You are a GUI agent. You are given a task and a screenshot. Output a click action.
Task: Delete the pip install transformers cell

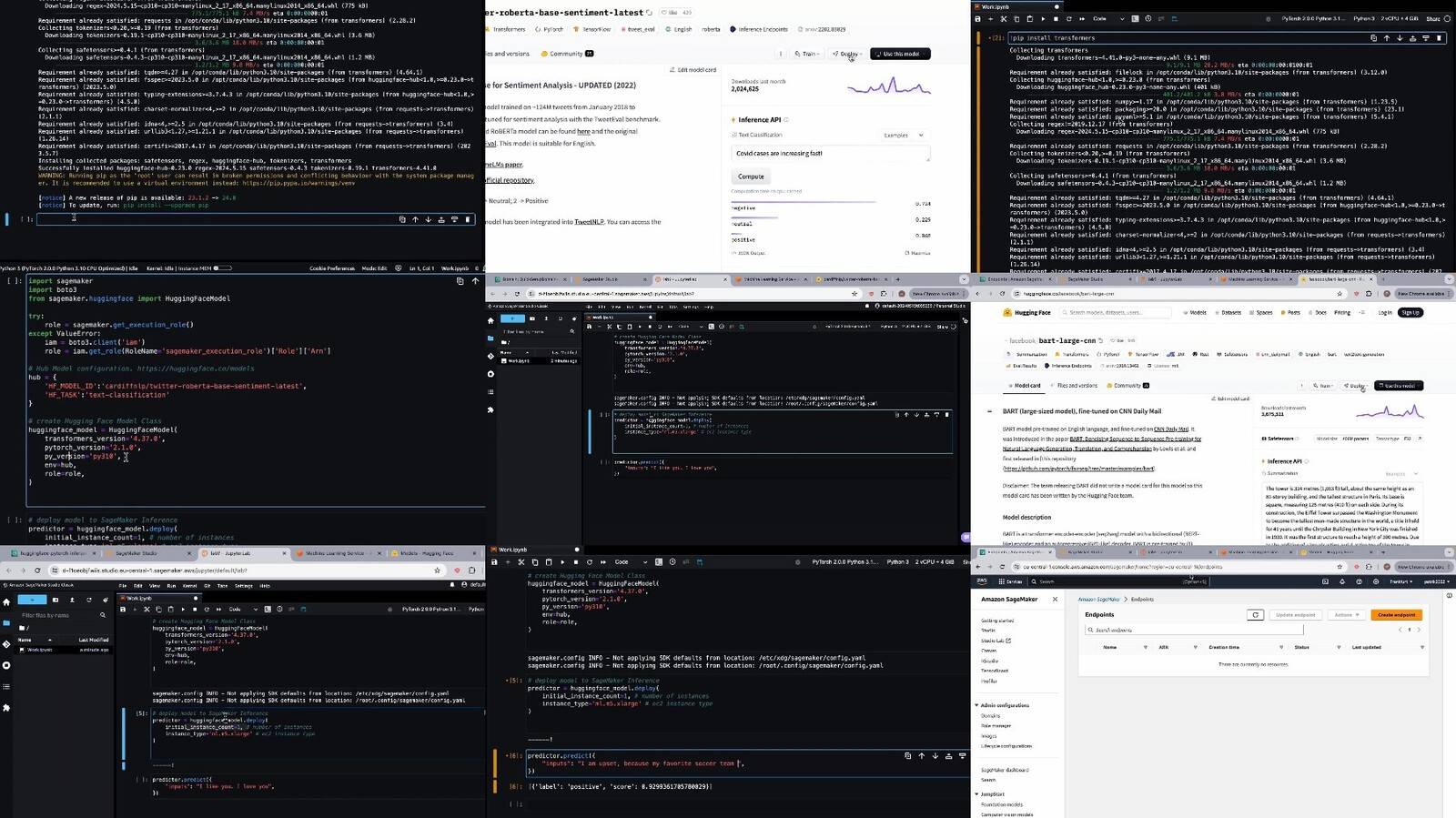click(x=1439, y=38)
